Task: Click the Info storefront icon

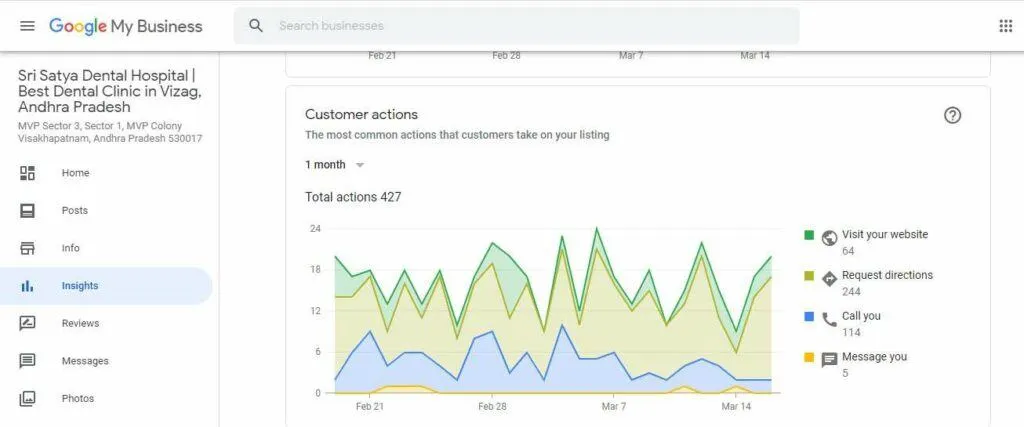Action: coord(27,248)
